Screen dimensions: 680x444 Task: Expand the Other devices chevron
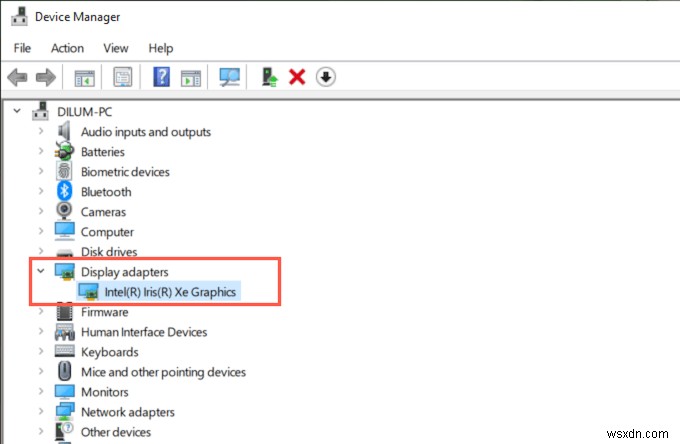(x=41, y=431)
